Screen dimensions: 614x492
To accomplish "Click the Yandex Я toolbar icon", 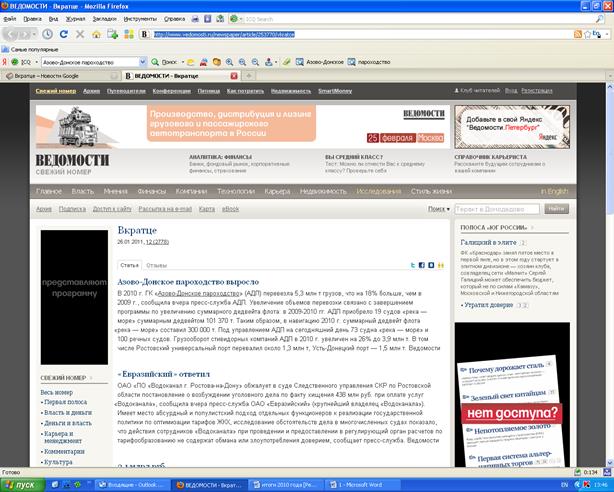I will 4,62.
